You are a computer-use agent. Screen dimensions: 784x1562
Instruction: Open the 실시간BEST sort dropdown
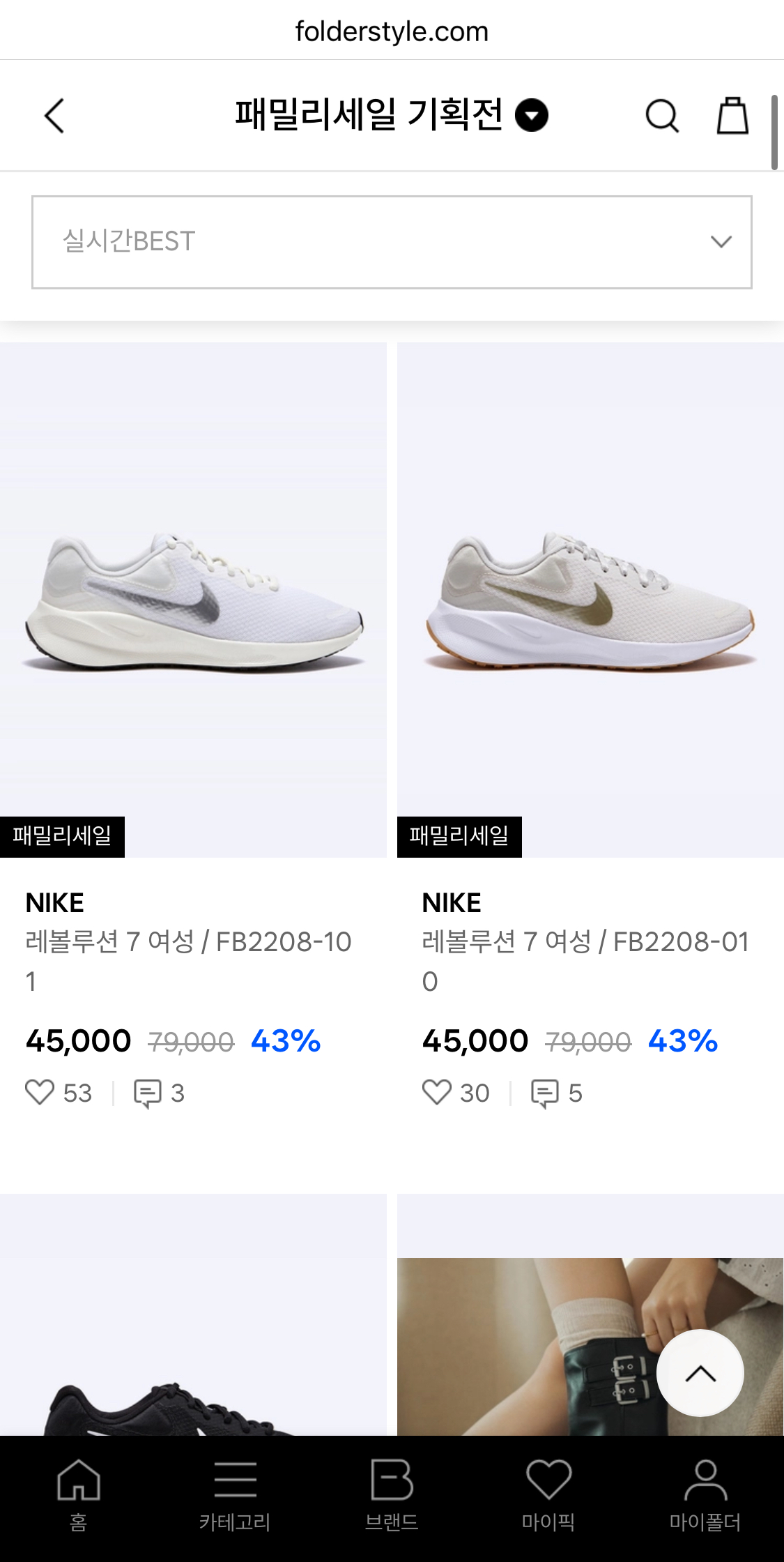[x=392, y=242]
